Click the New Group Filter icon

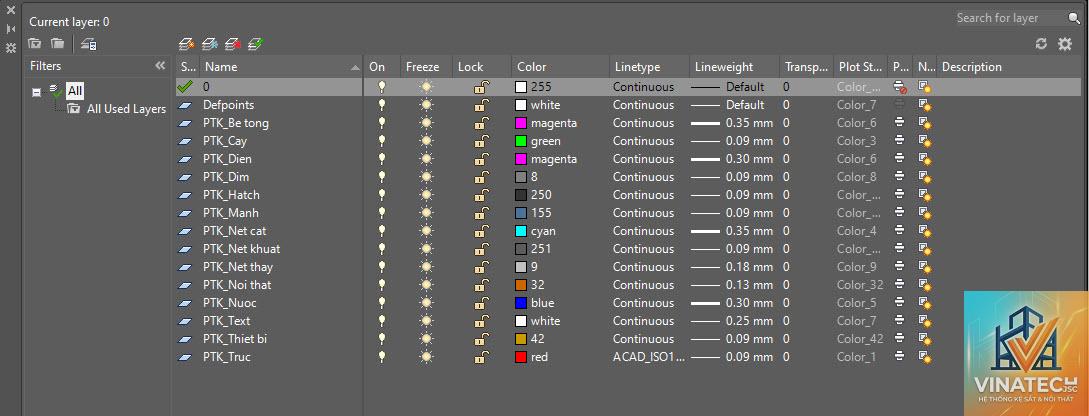tap(58, 44)
